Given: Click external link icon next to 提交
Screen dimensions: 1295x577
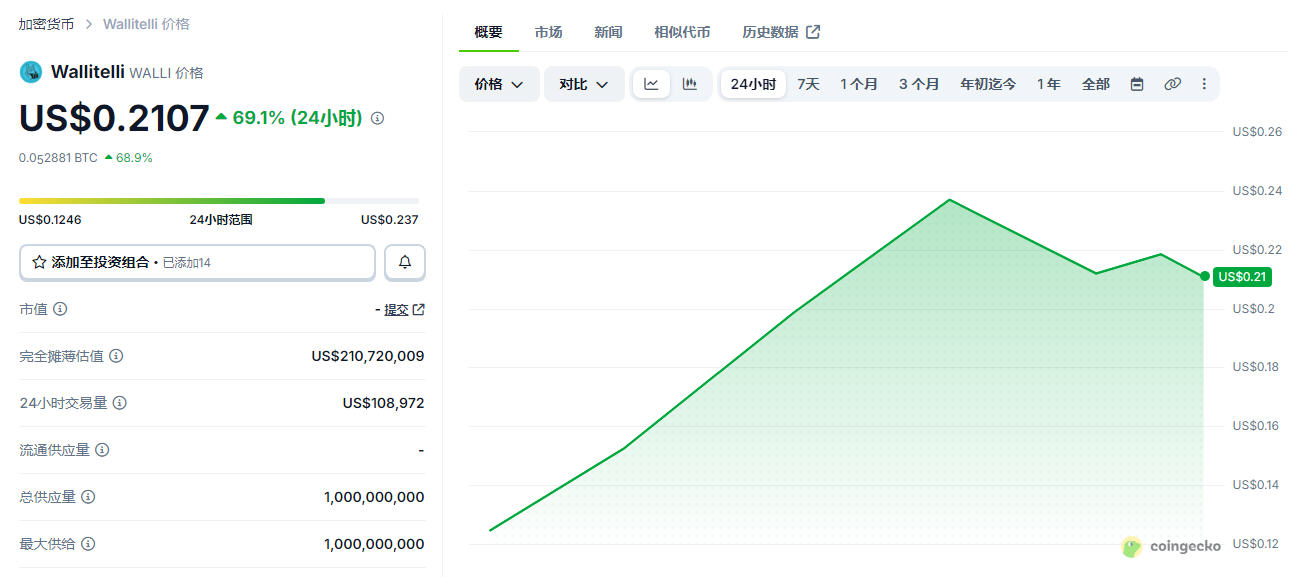Looking at the screenshot, I should pyautogui.click(x=419, y=309).
